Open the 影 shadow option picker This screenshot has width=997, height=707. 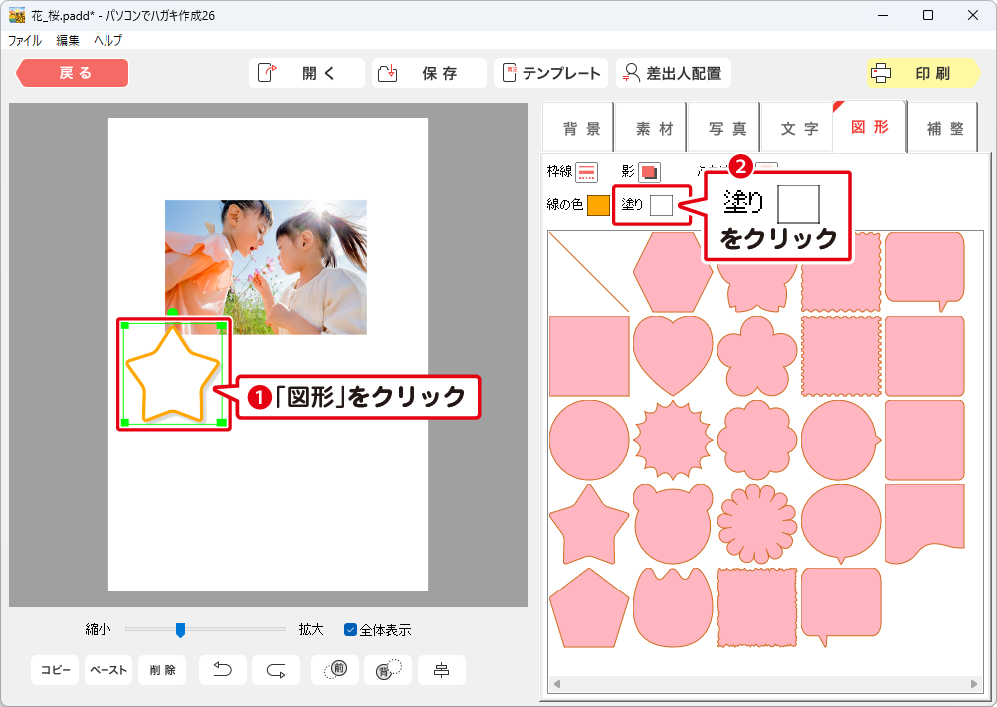coord(650,172)
